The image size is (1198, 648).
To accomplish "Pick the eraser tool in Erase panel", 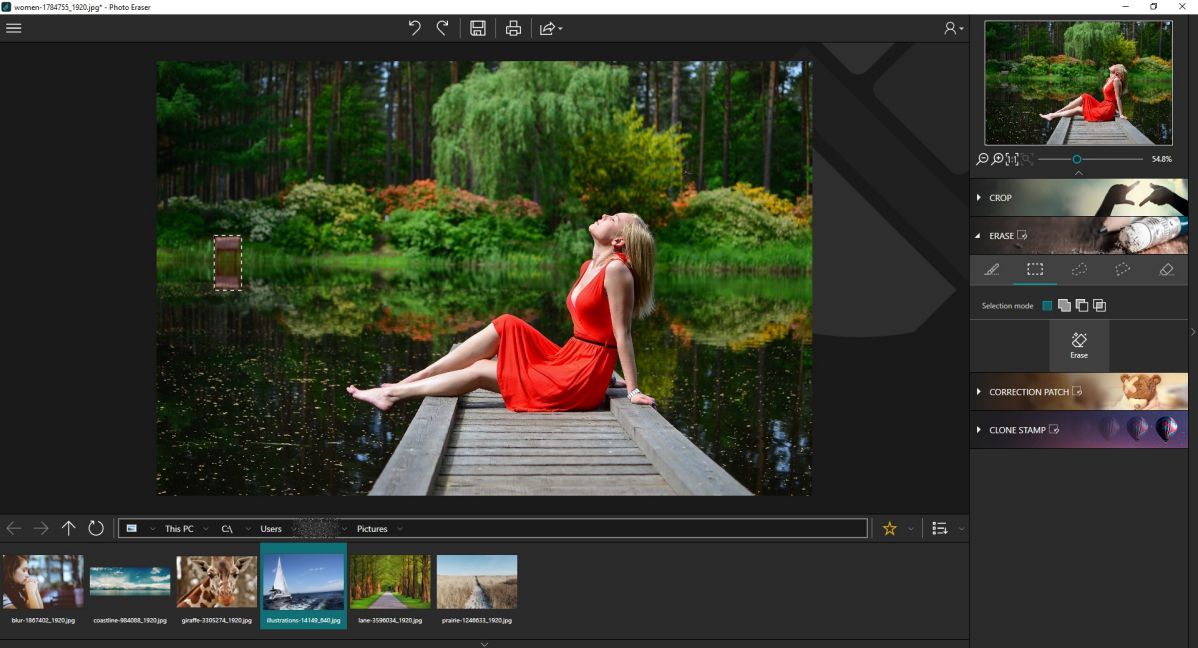I will 1165,270.
